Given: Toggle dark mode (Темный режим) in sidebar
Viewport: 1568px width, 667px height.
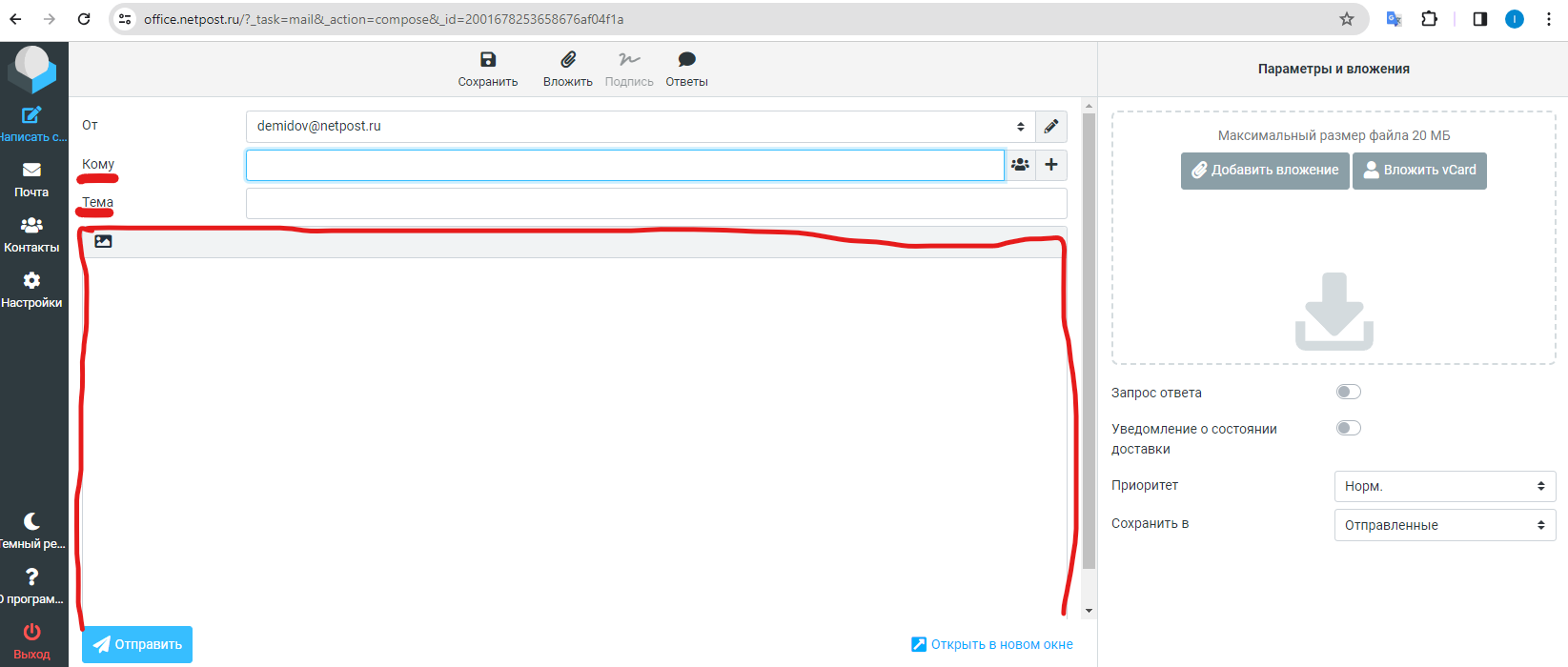Looking at the screenshot, I should tap(31, 531).
